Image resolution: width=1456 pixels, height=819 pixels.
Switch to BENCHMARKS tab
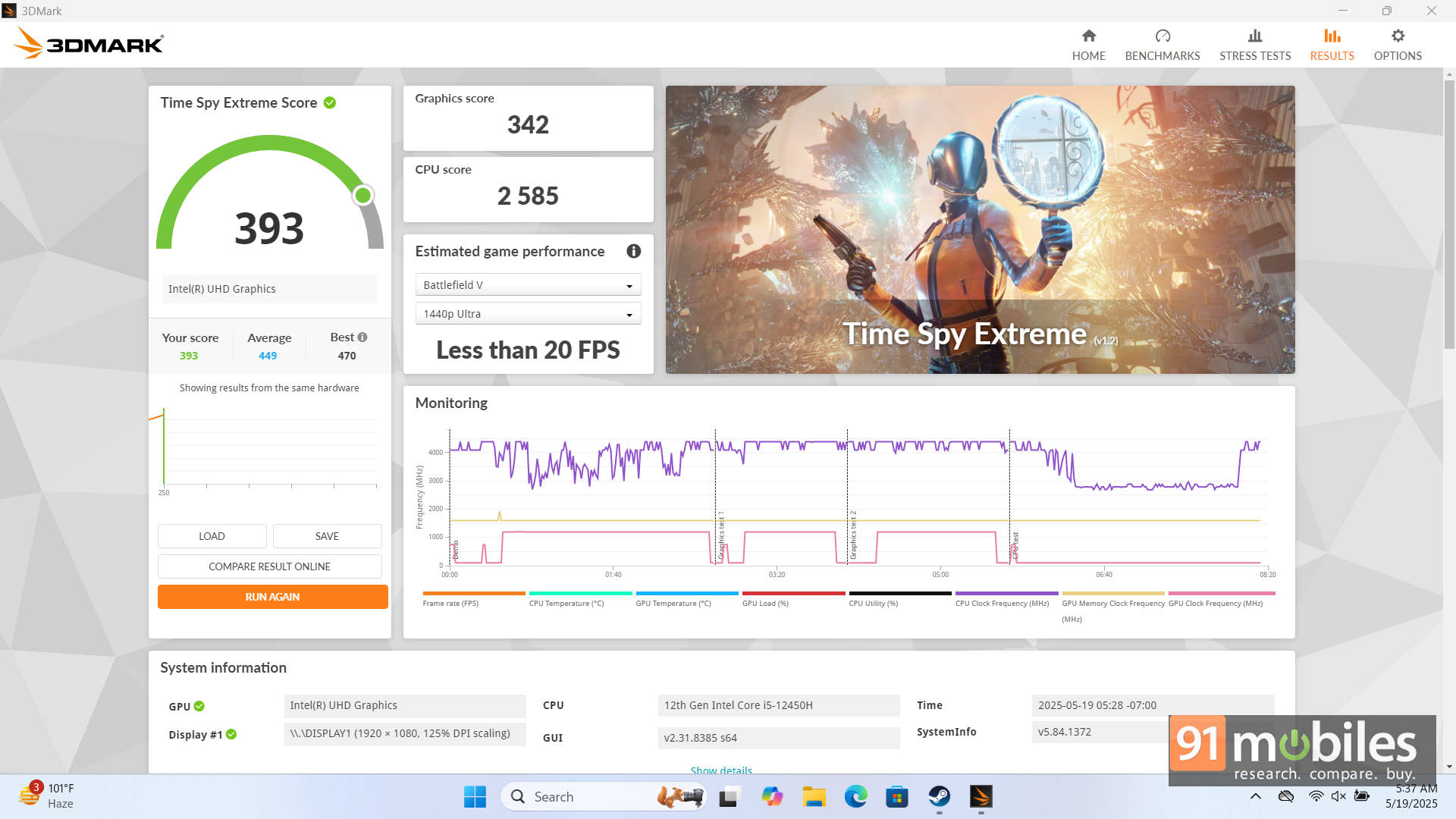[x=1163, y=45]
